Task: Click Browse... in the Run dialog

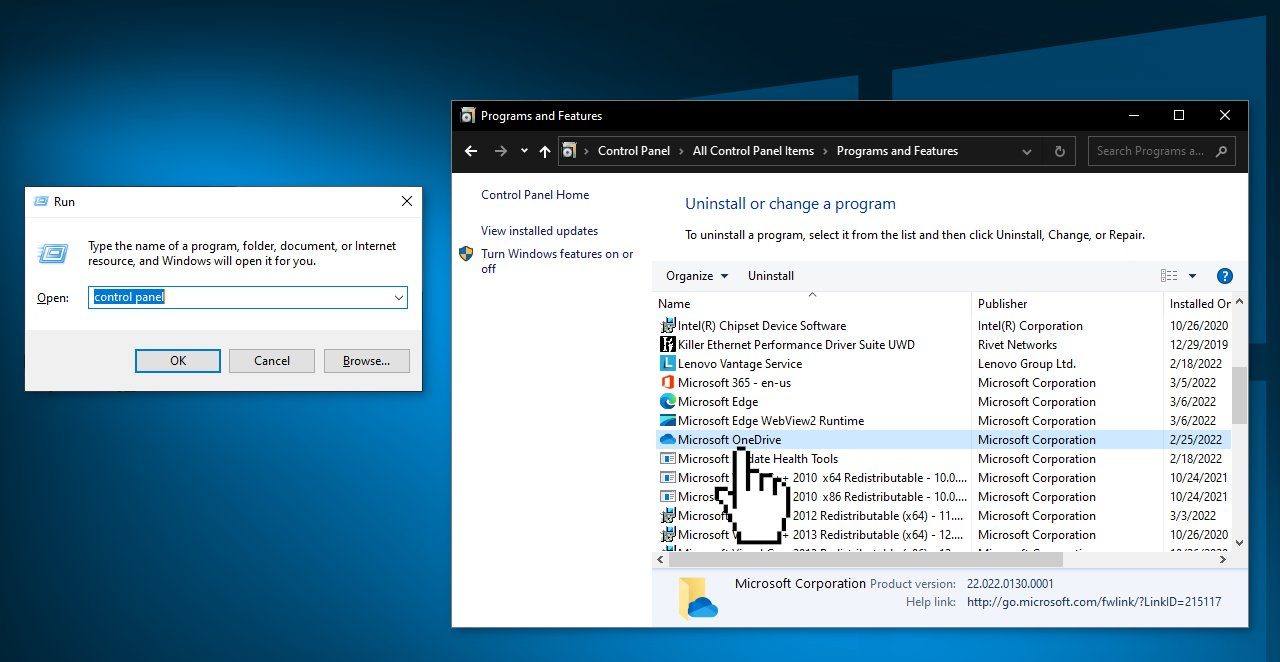Action: point(366,361)
